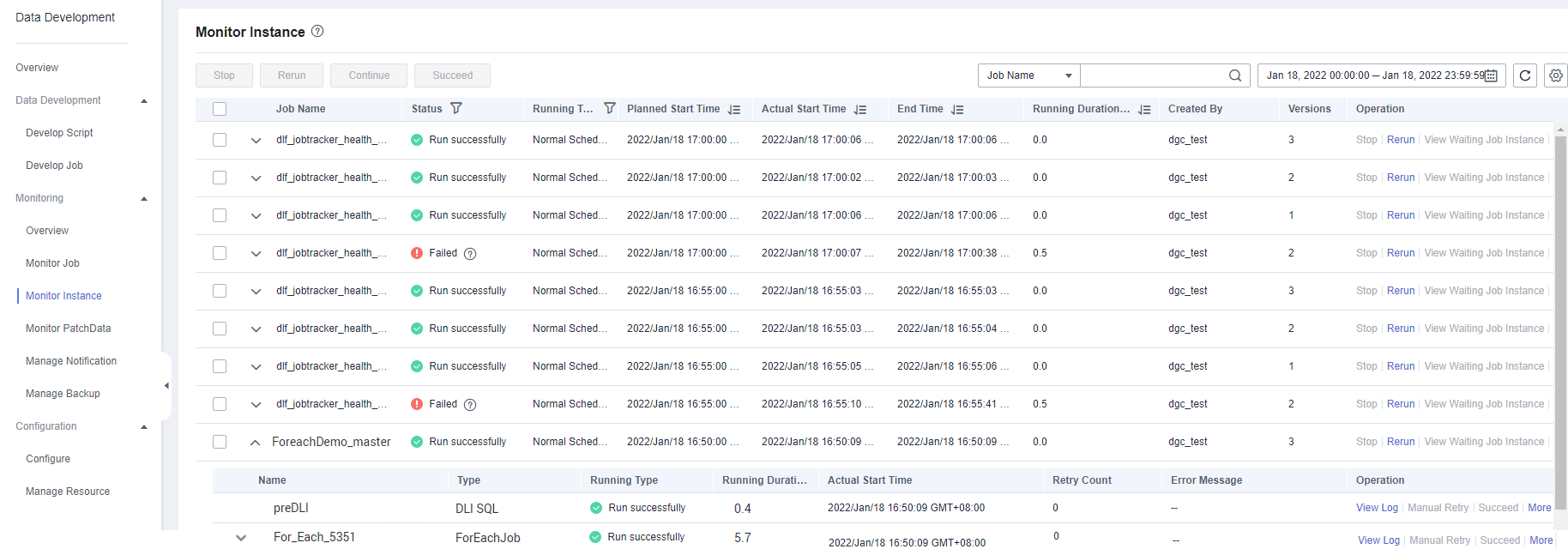Screen dimensions: 1568x549
Task: Collapse the left sidebar panel
Action: click(x=166, y=386)
